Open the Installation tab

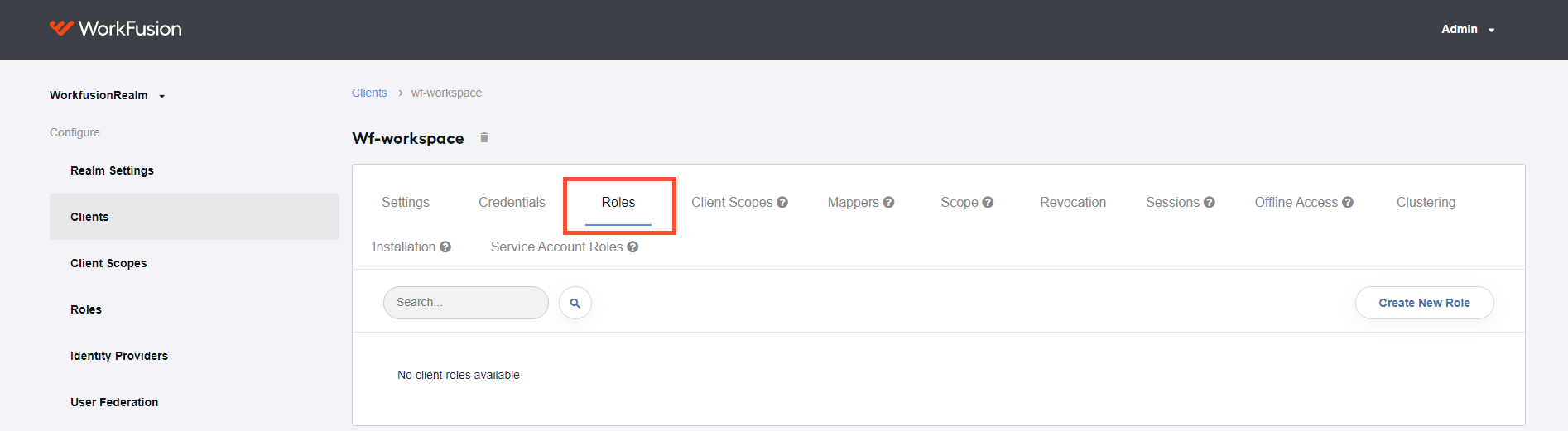(x=404, y=247)
